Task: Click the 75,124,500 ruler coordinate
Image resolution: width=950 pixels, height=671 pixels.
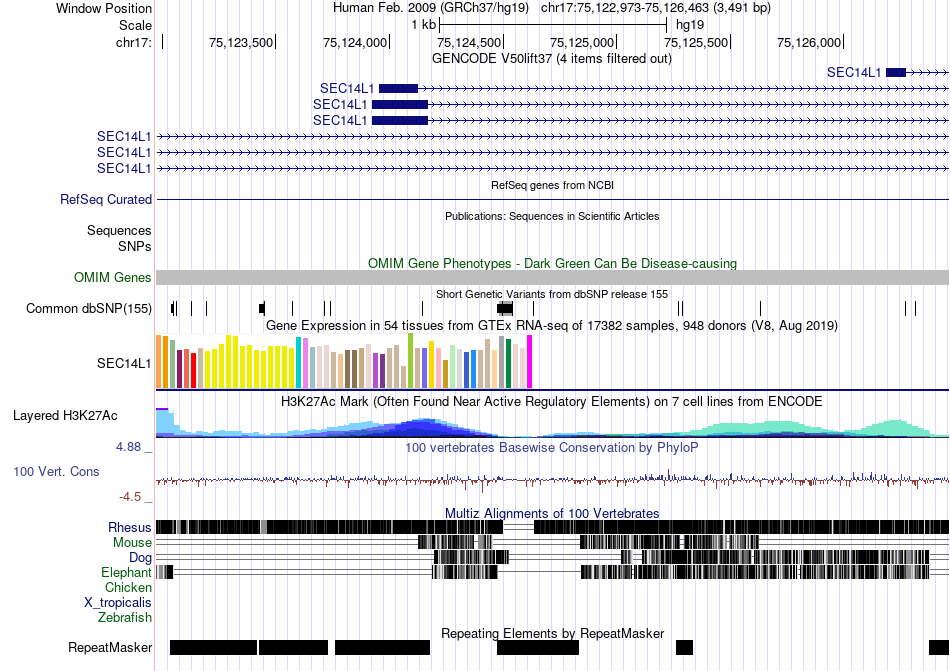Action: (468, 42)
